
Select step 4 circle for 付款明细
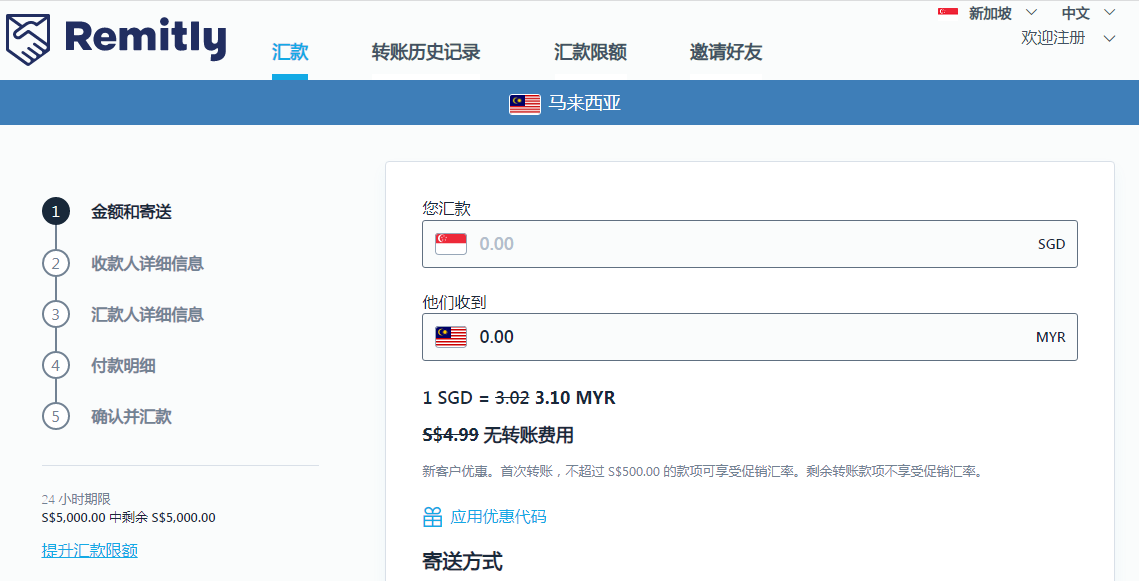[x=55, y=365]
